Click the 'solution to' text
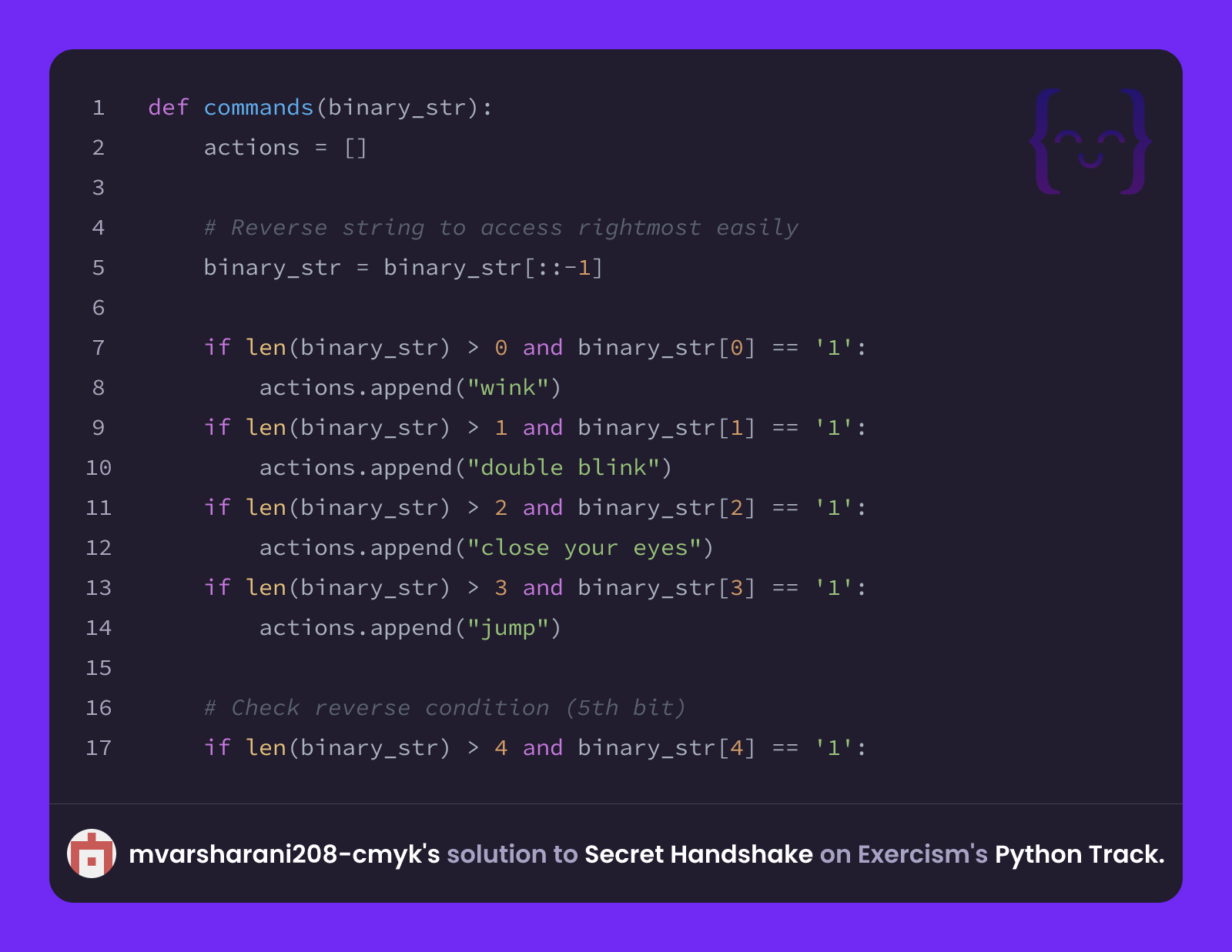This screenshot has width=1232, height=952. point(512,854)
